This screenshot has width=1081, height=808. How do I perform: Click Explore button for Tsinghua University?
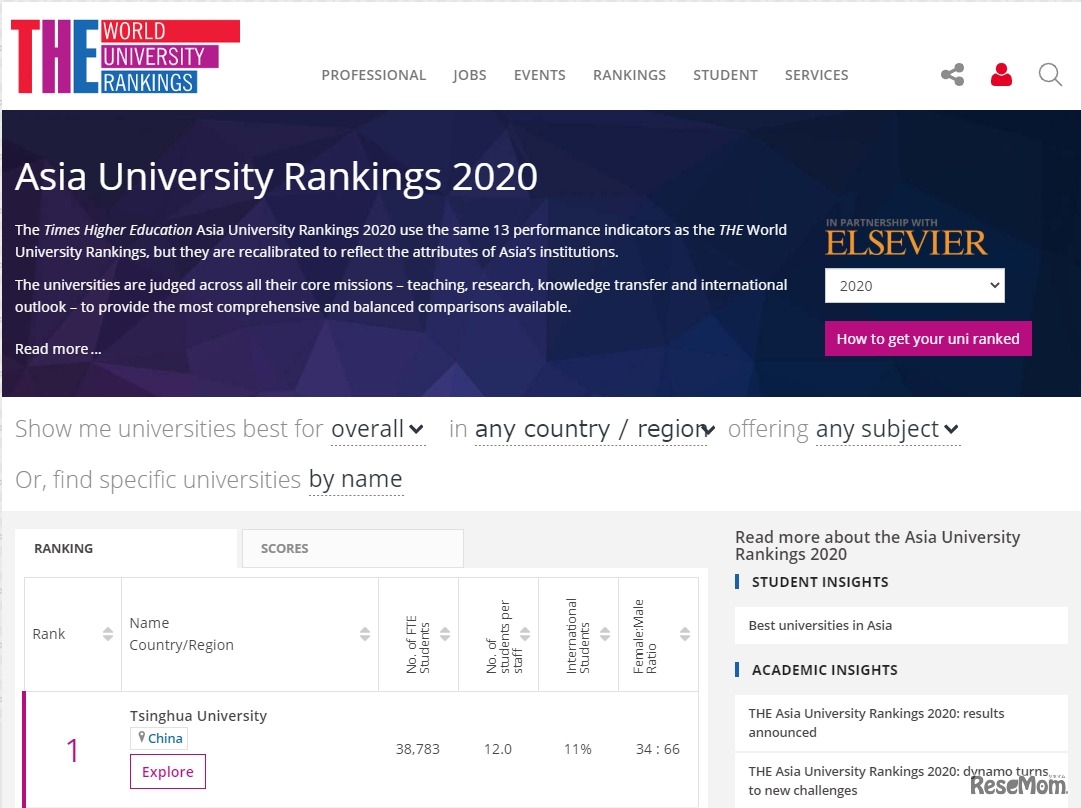(x=168, y=772)
